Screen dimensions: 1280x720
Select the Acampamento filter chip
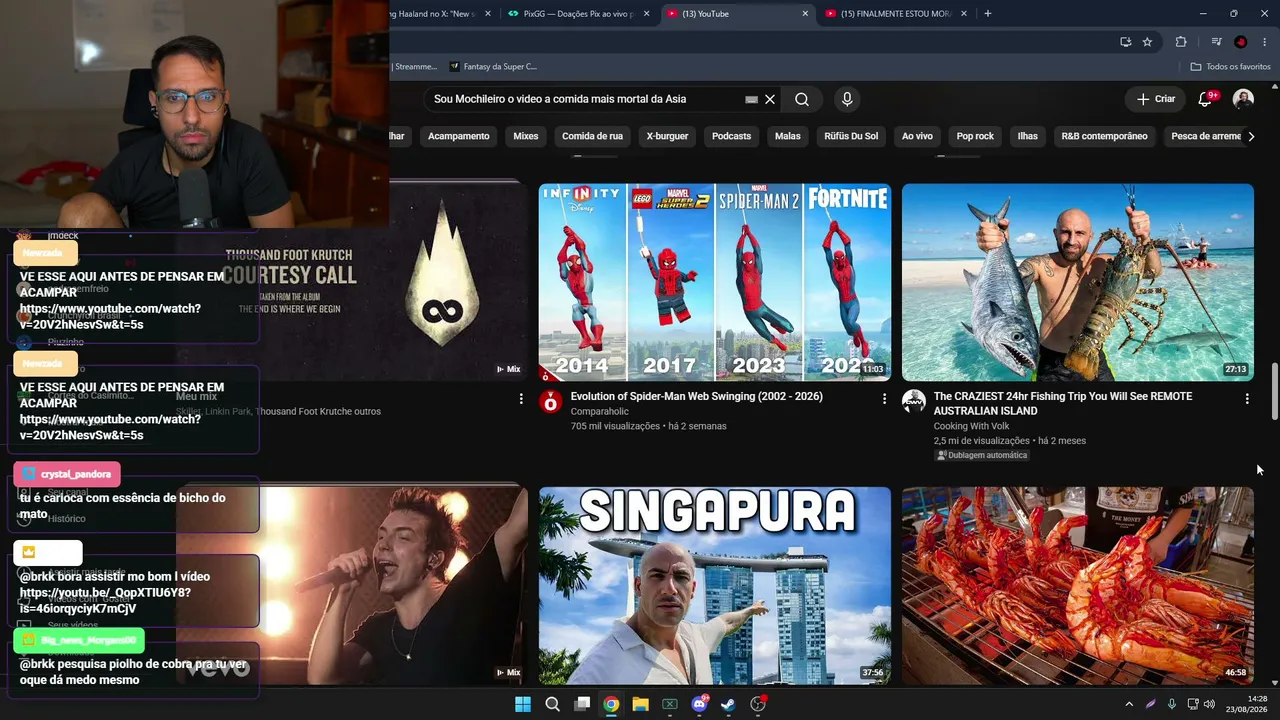[x=459, y=136]
